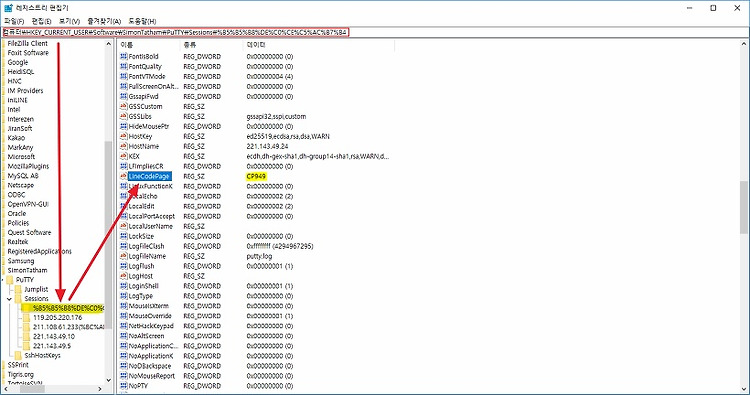Viewport: 750px width, 395px height.
Task: Click the HostName string icon
Action: [123, 146]
